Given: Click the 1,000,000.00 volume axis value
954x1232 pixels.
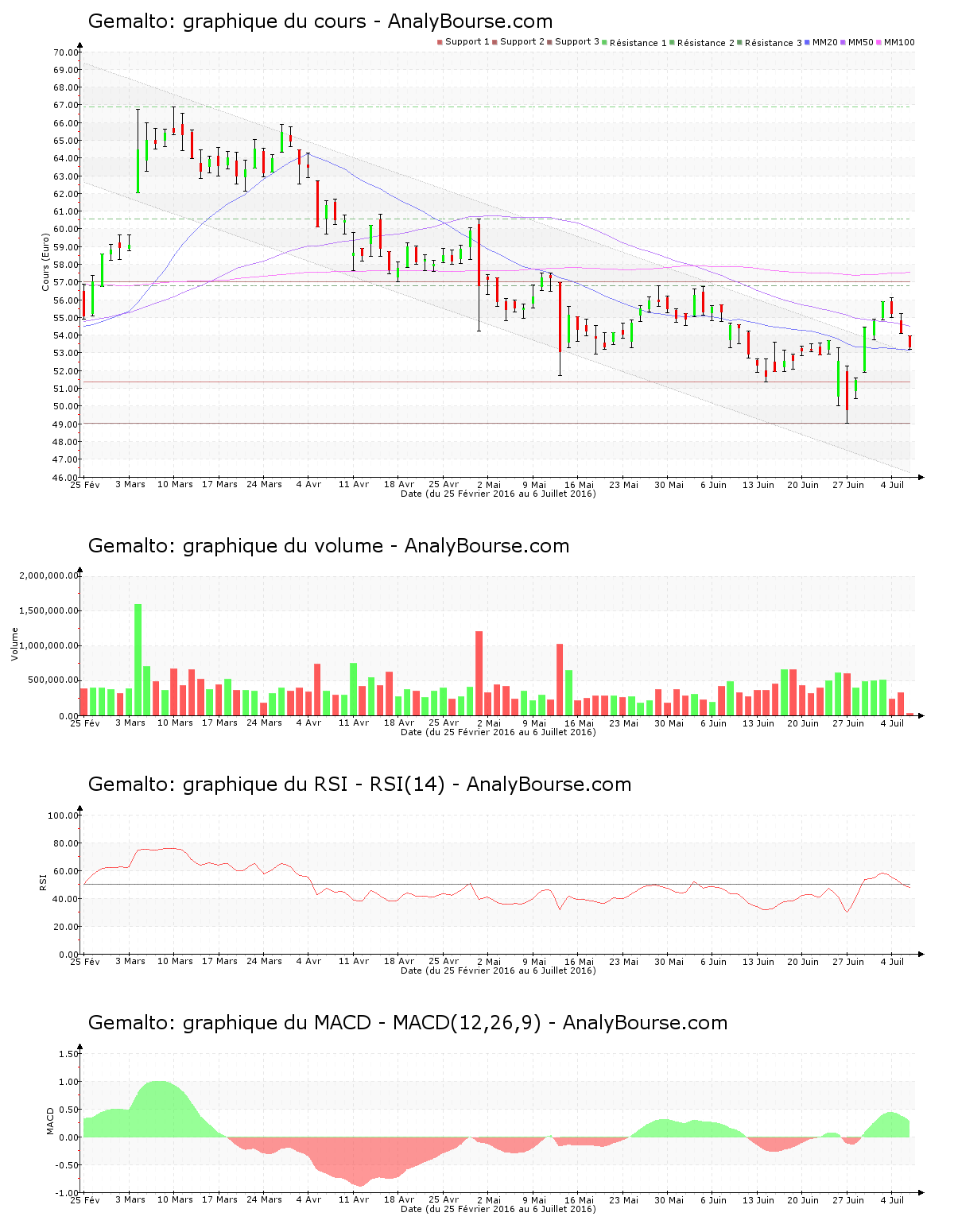Looking at the screenshot, I should 49,645.
